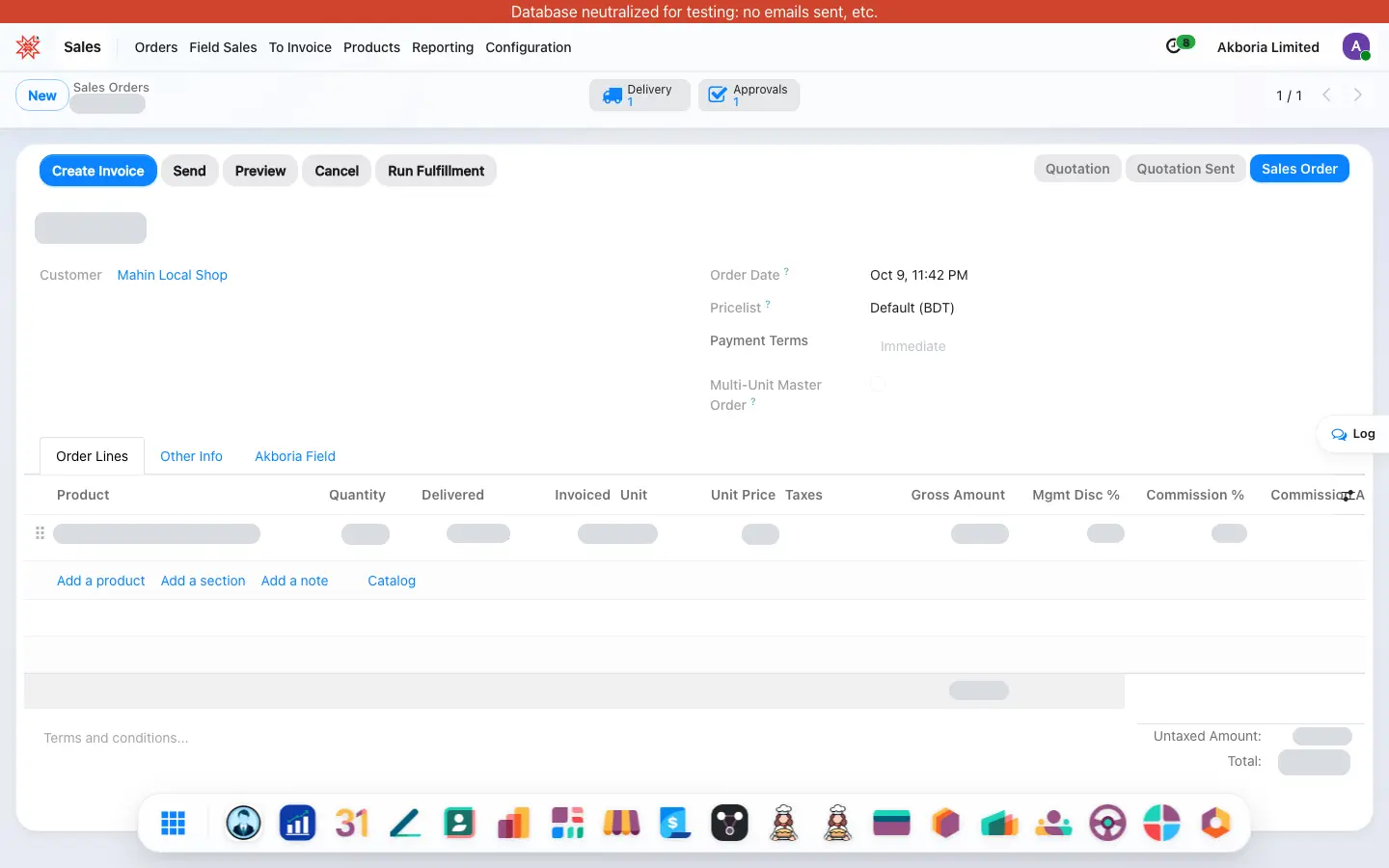
Task: Click the Terms and conditions input field
Action: 579,738
